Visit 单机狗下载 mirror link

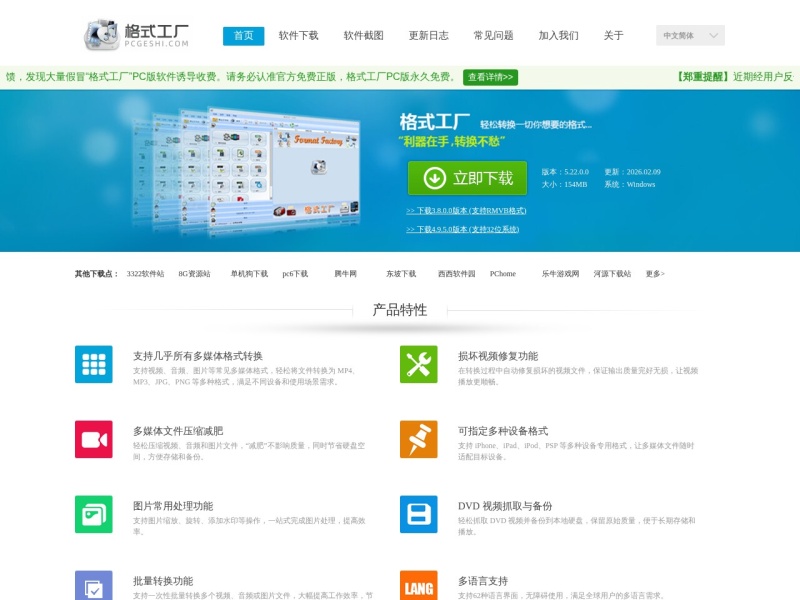point(249,274)
